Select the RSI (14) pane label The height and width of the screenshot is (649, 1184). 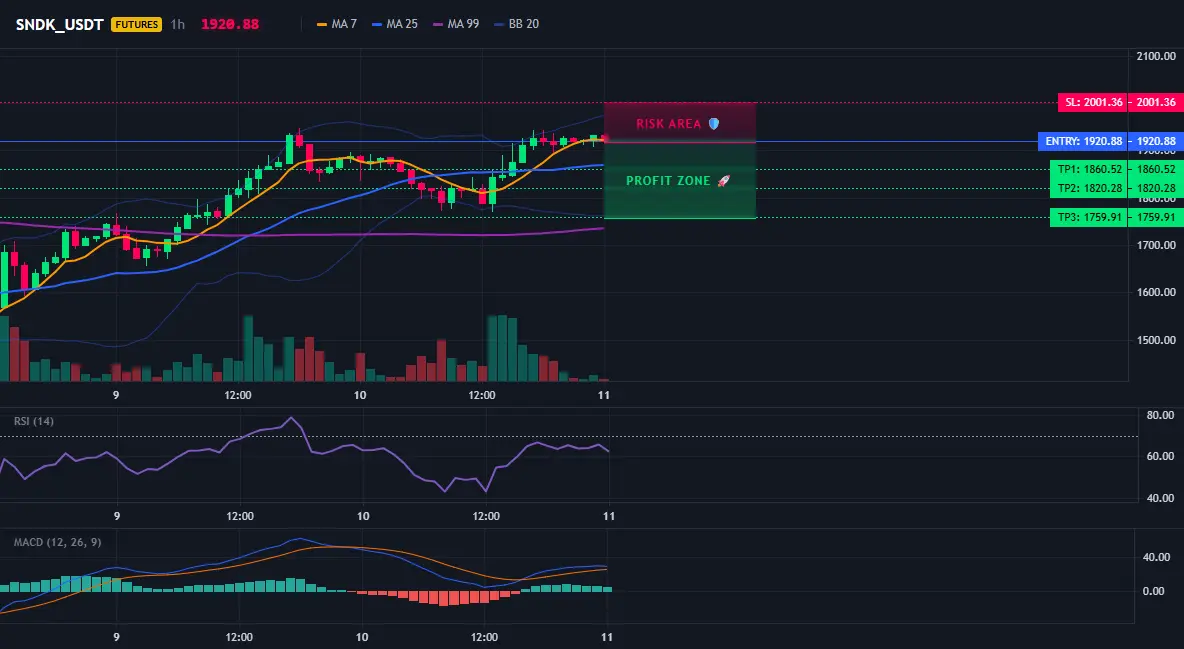[x=34, y=421]
